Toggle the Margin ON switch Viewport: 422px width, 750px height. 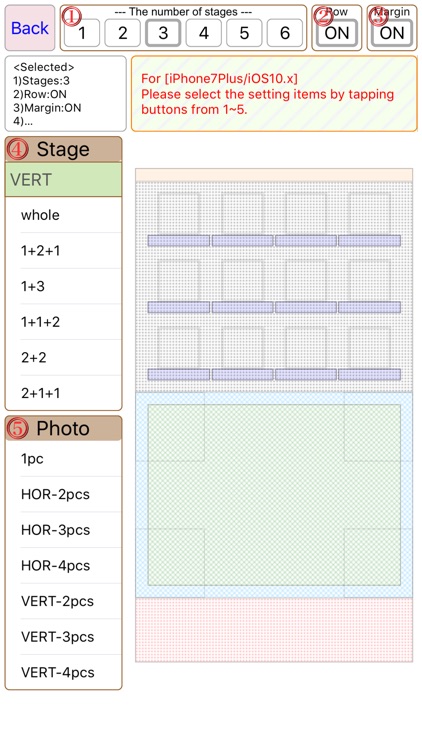click(x=392, y=33)
